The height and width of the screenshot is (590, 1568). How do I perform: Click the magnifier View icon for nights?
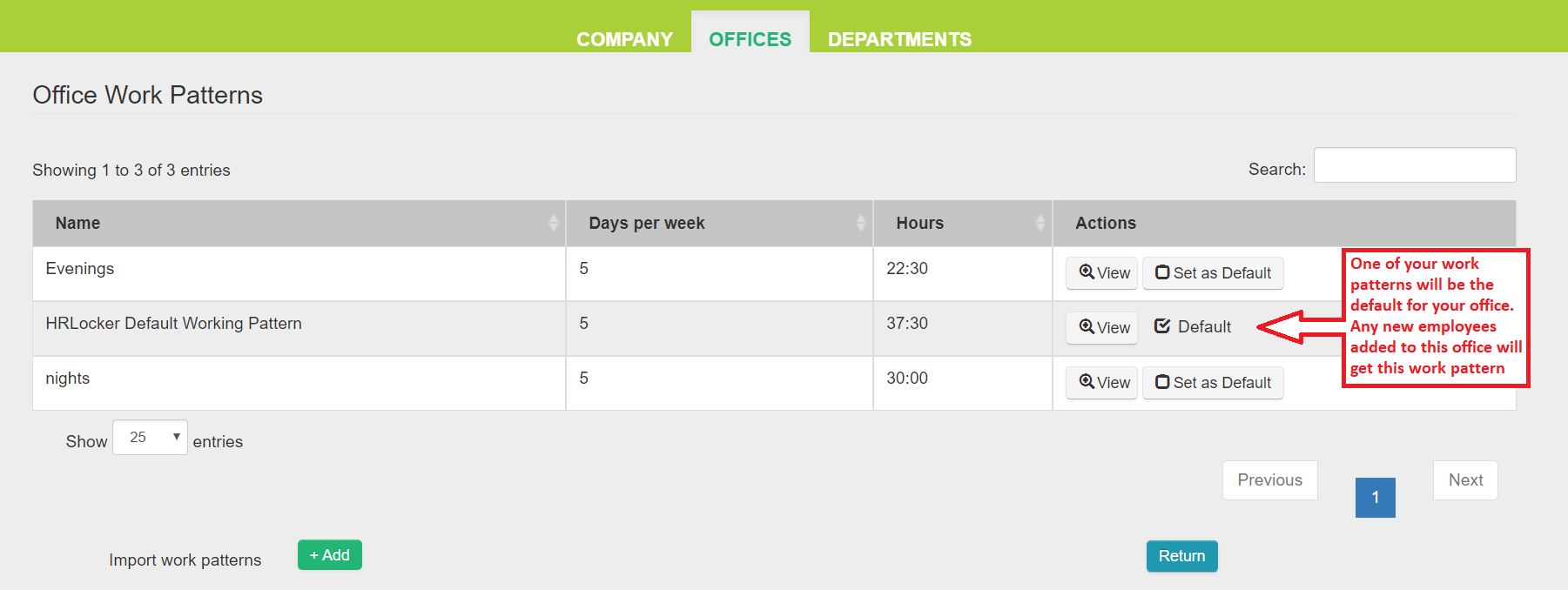pos(1087,382)
